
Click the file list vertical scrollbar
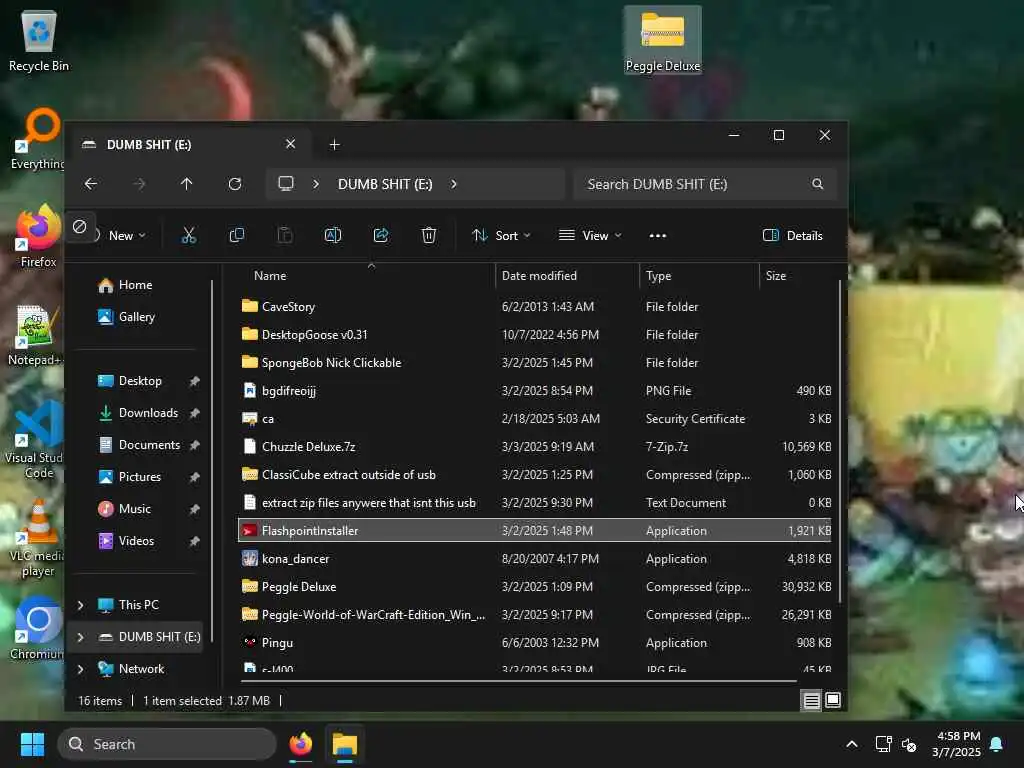coord(840,441)
